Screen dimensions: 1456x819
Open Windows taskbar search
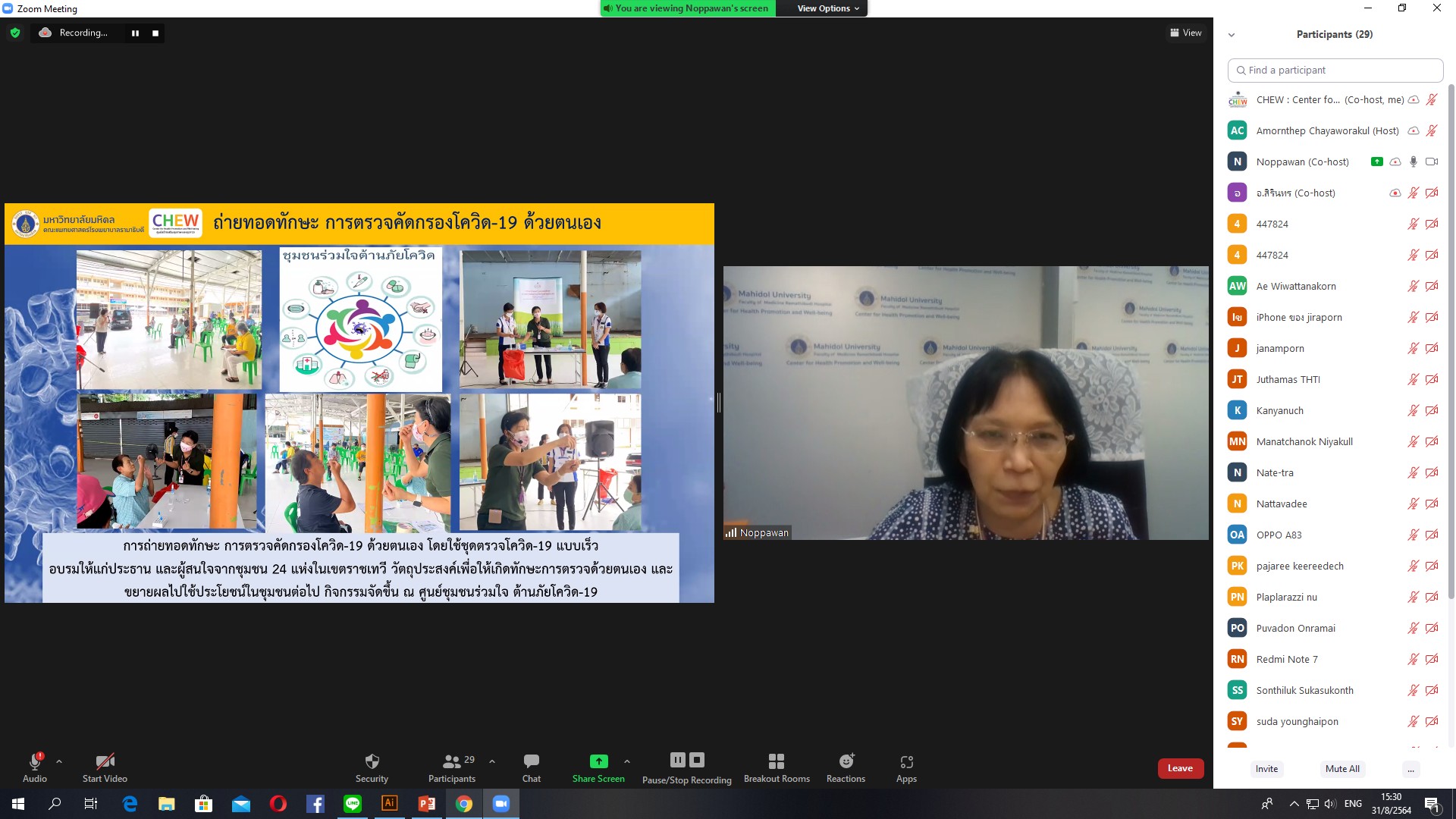click(x=55, y=804)
